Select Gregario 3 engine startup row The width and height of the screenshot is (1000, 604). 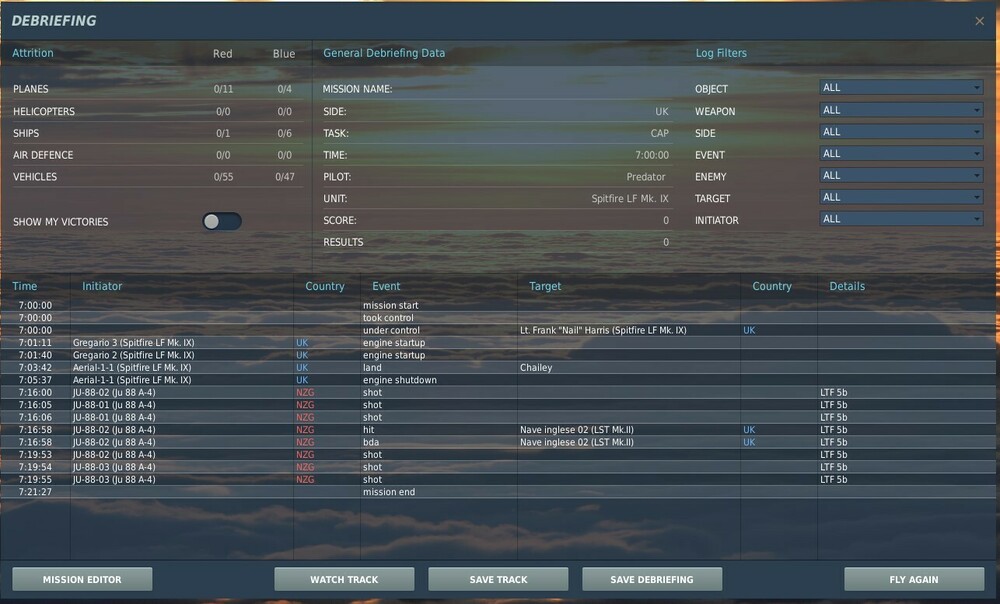click(x=497, y=343)
